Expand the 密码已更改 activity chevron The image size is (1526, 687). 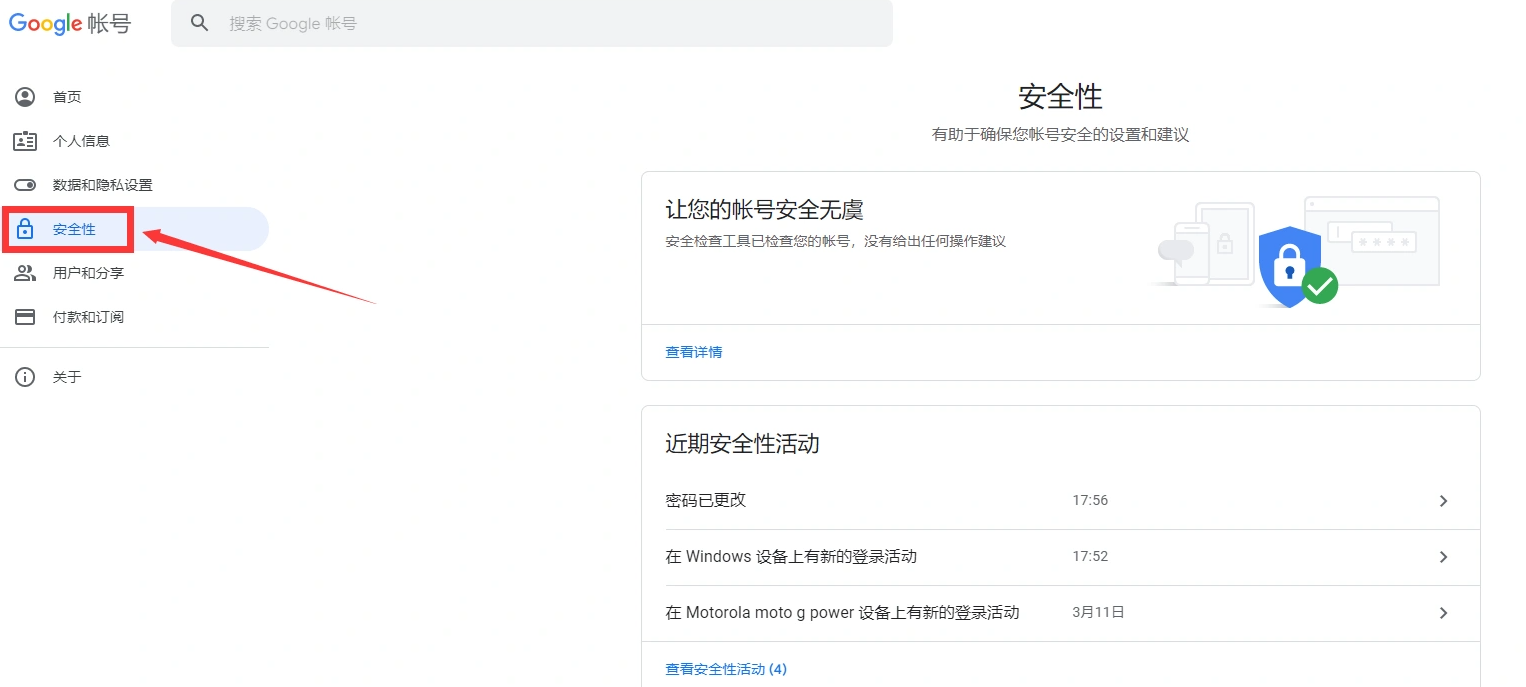(x=1443, y=501)
